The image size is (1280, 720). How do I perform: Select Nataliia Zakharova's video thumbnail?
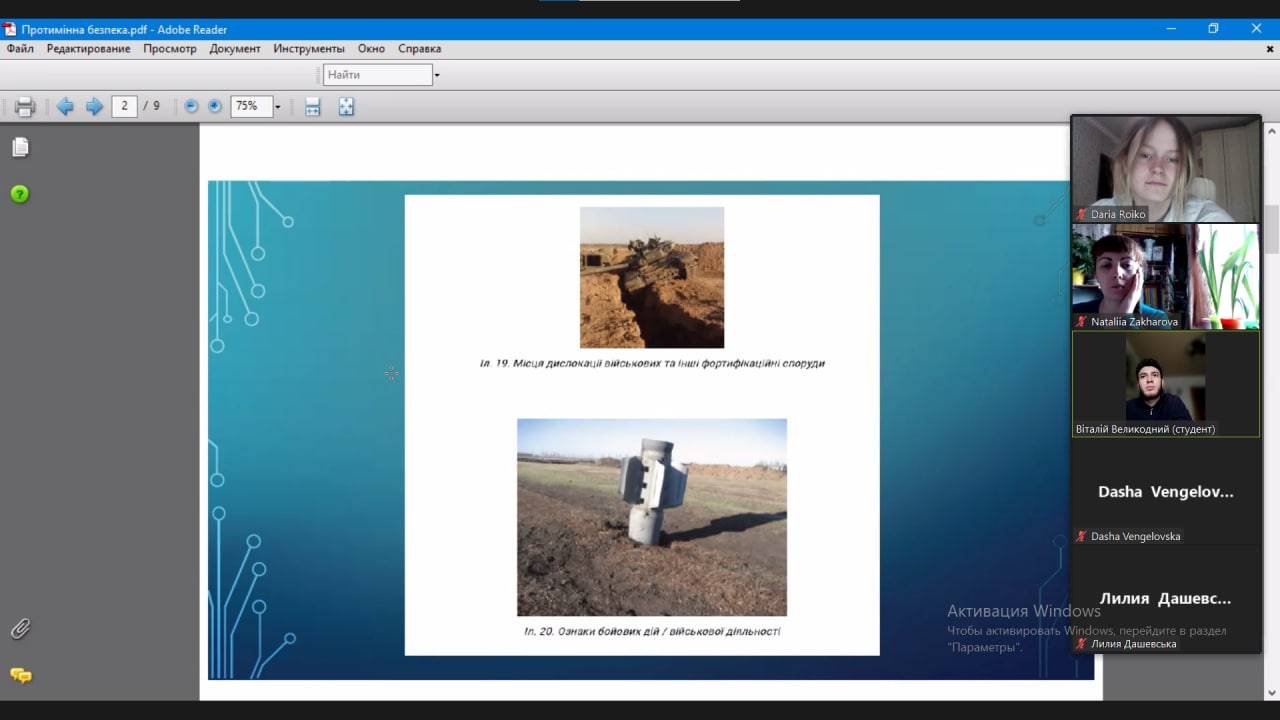[x=1165, y=277]
